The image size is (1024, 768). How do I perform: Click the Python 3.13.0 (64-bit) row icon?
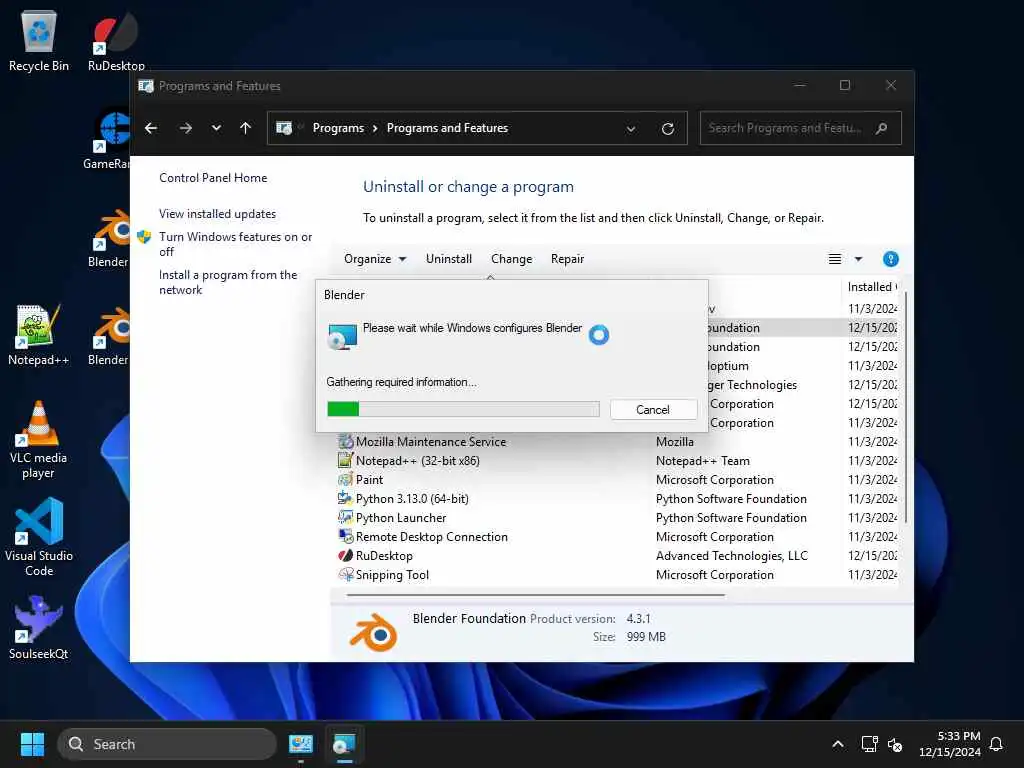point(345,498)
